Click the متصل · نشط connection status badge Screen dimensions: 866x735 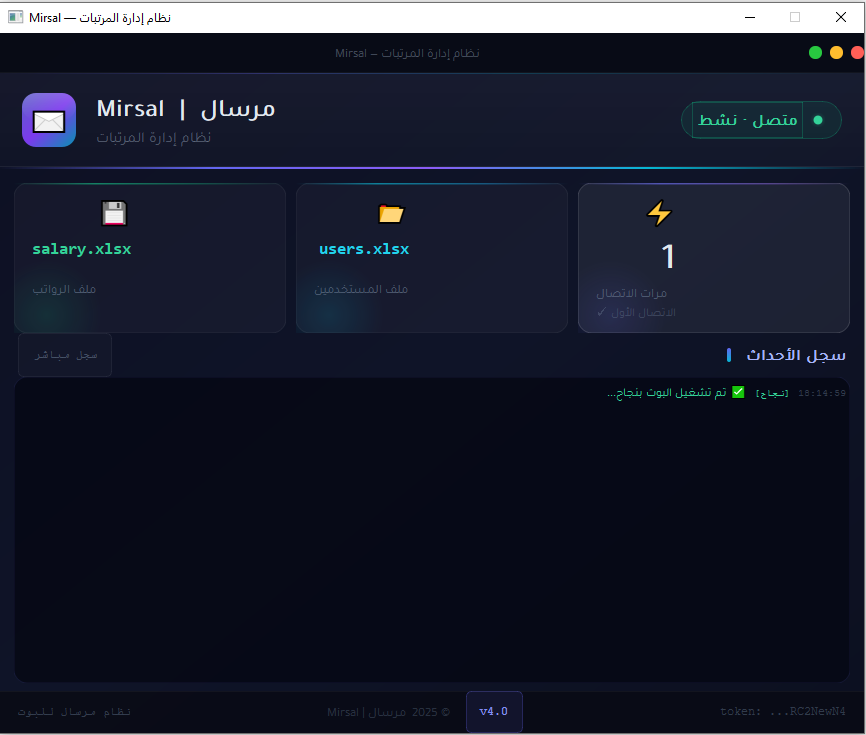[x=761, y=120]
